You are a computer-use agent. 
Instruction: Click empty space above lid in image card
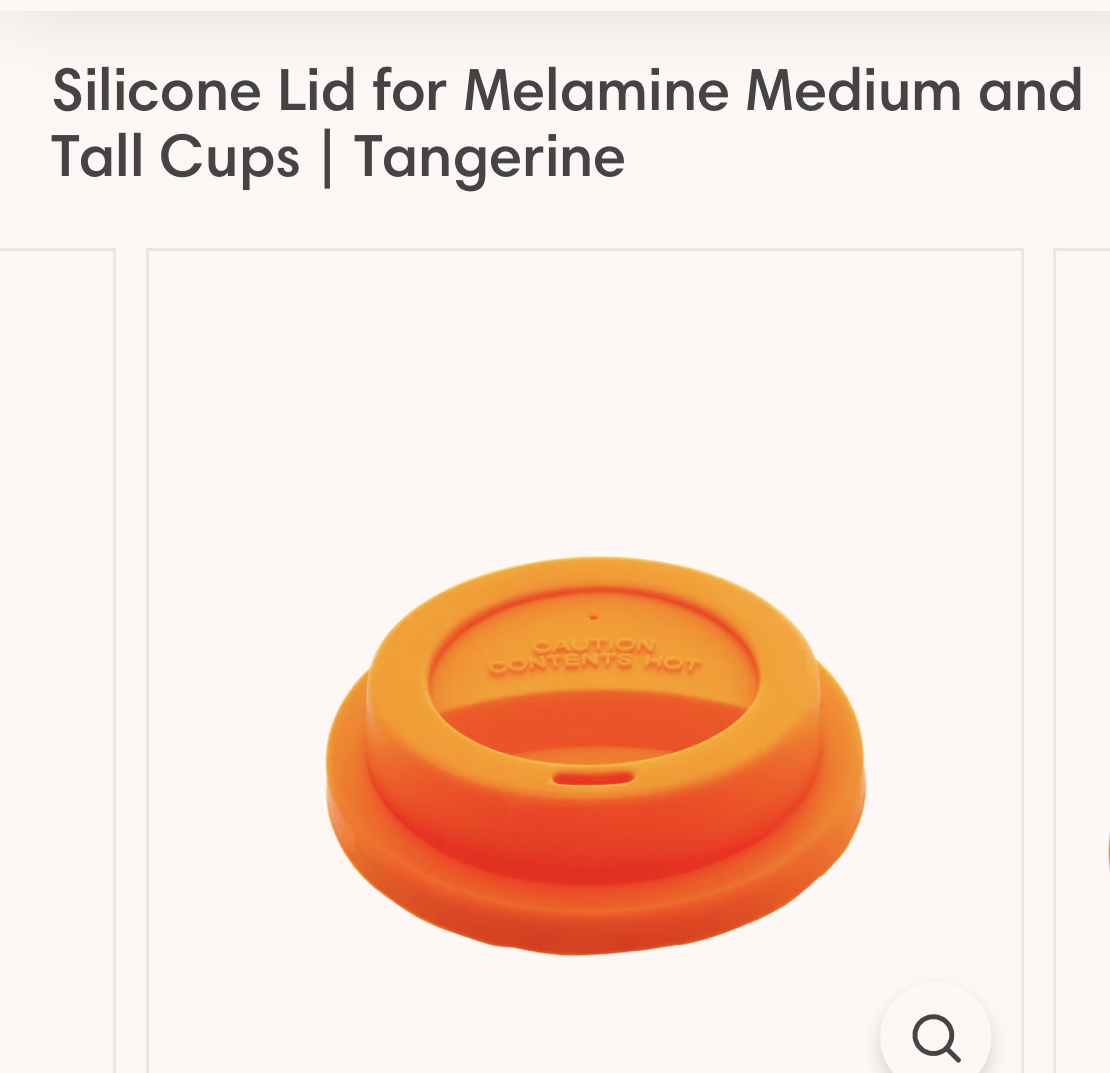[585, 403]
